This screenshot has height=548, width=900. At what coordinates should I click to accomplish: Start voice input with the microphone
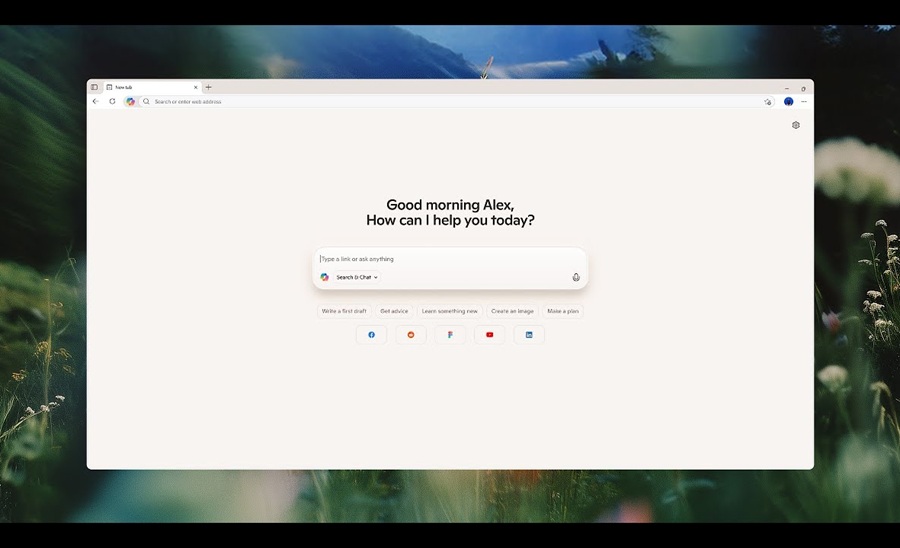click(576, 277)
